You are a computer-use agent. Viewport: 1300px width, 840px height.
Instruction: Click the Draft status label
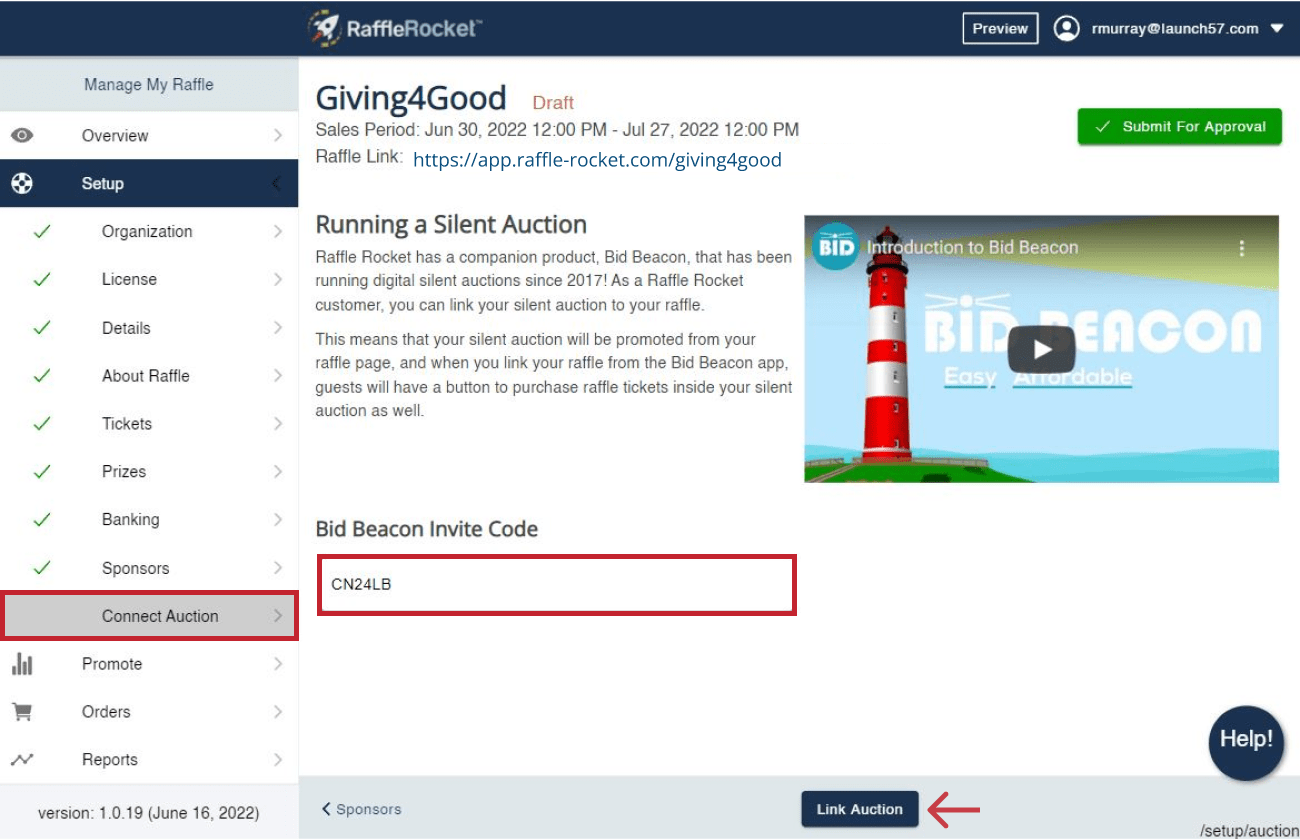click(x=553, y=102)
